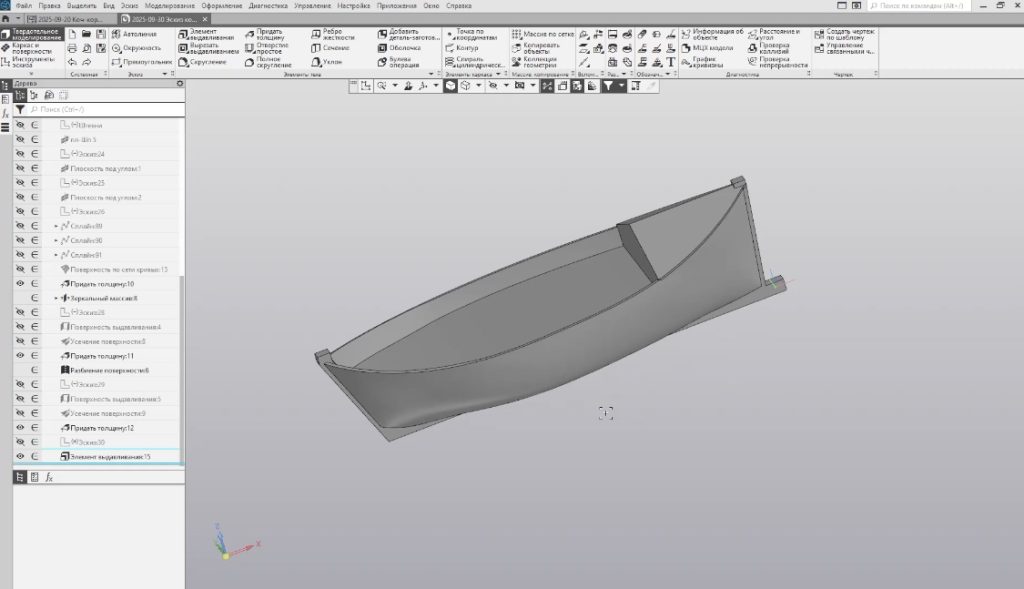
Task: Switch to Каркас и поверхности toolset
Action: [30, 47]
